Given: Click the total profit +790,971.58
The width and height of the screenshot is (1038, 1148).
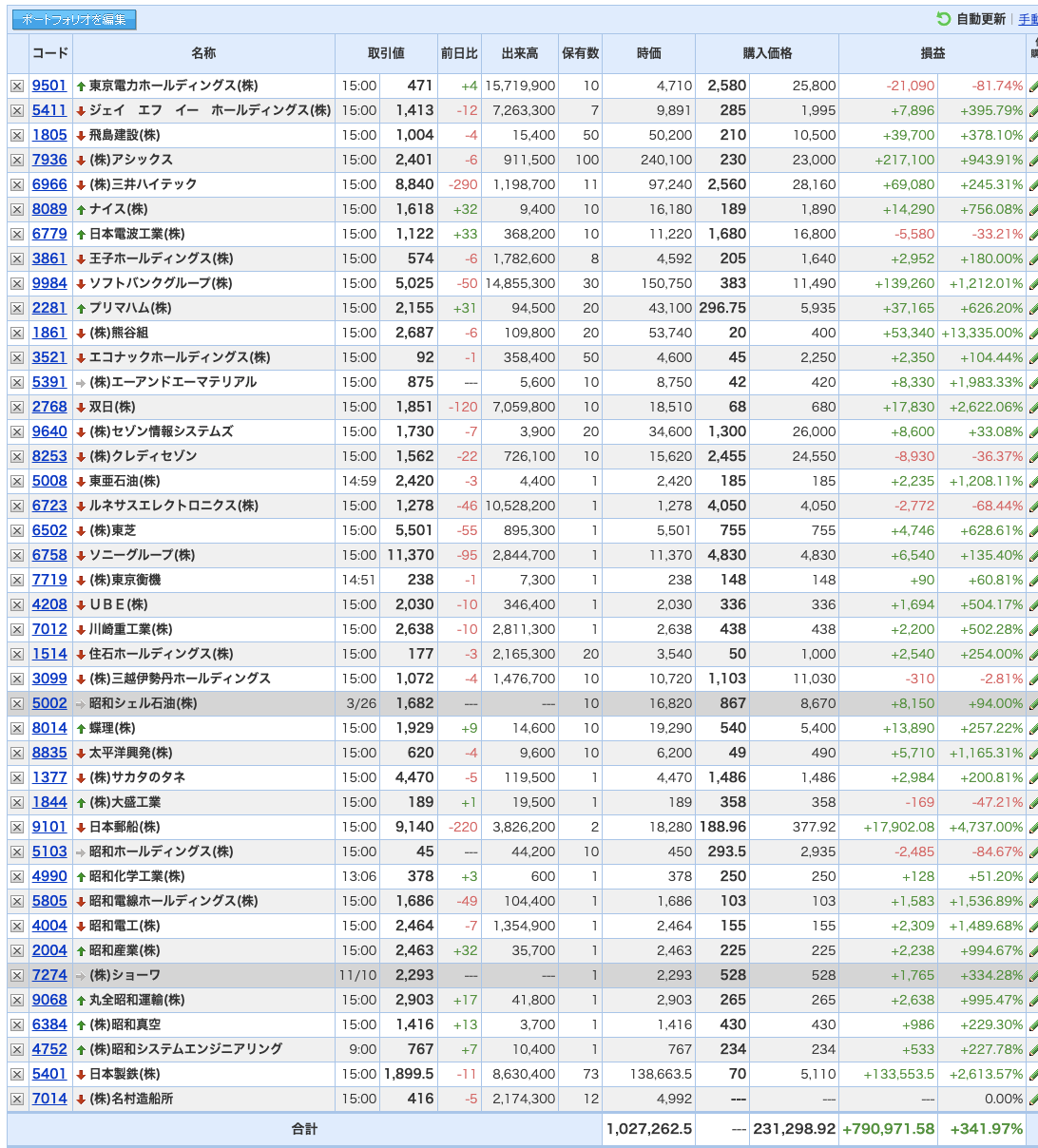Looking at the screenshot, I should (x=889, y=1129).
